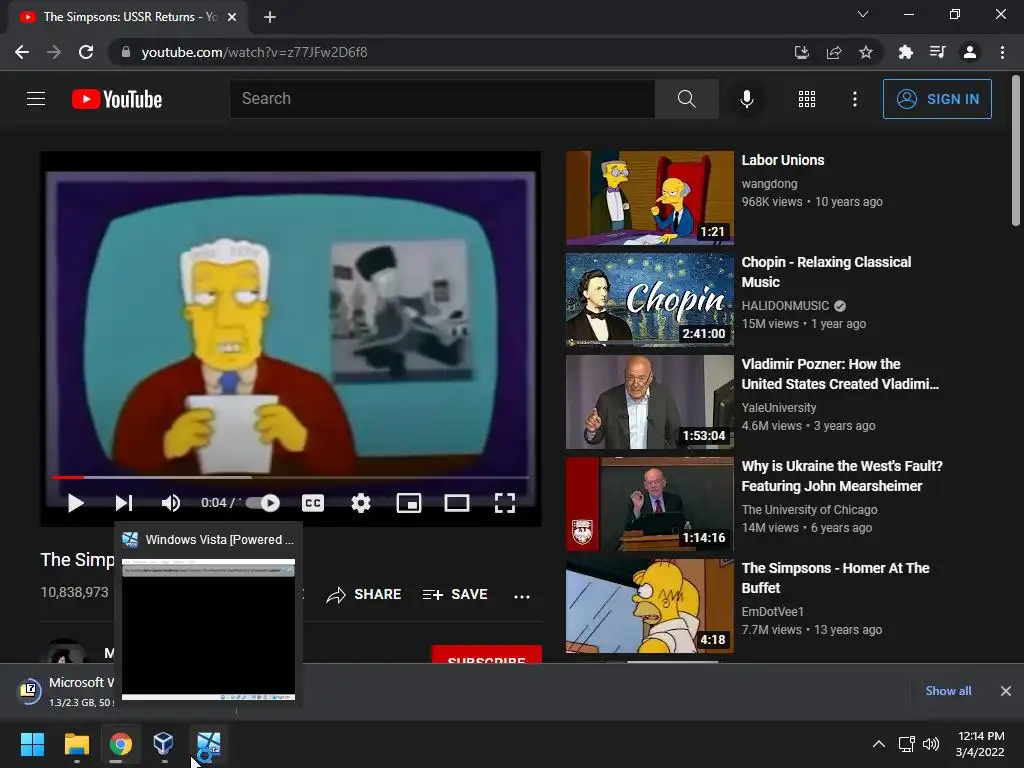Click the page vertical scrollbar

1016,152
